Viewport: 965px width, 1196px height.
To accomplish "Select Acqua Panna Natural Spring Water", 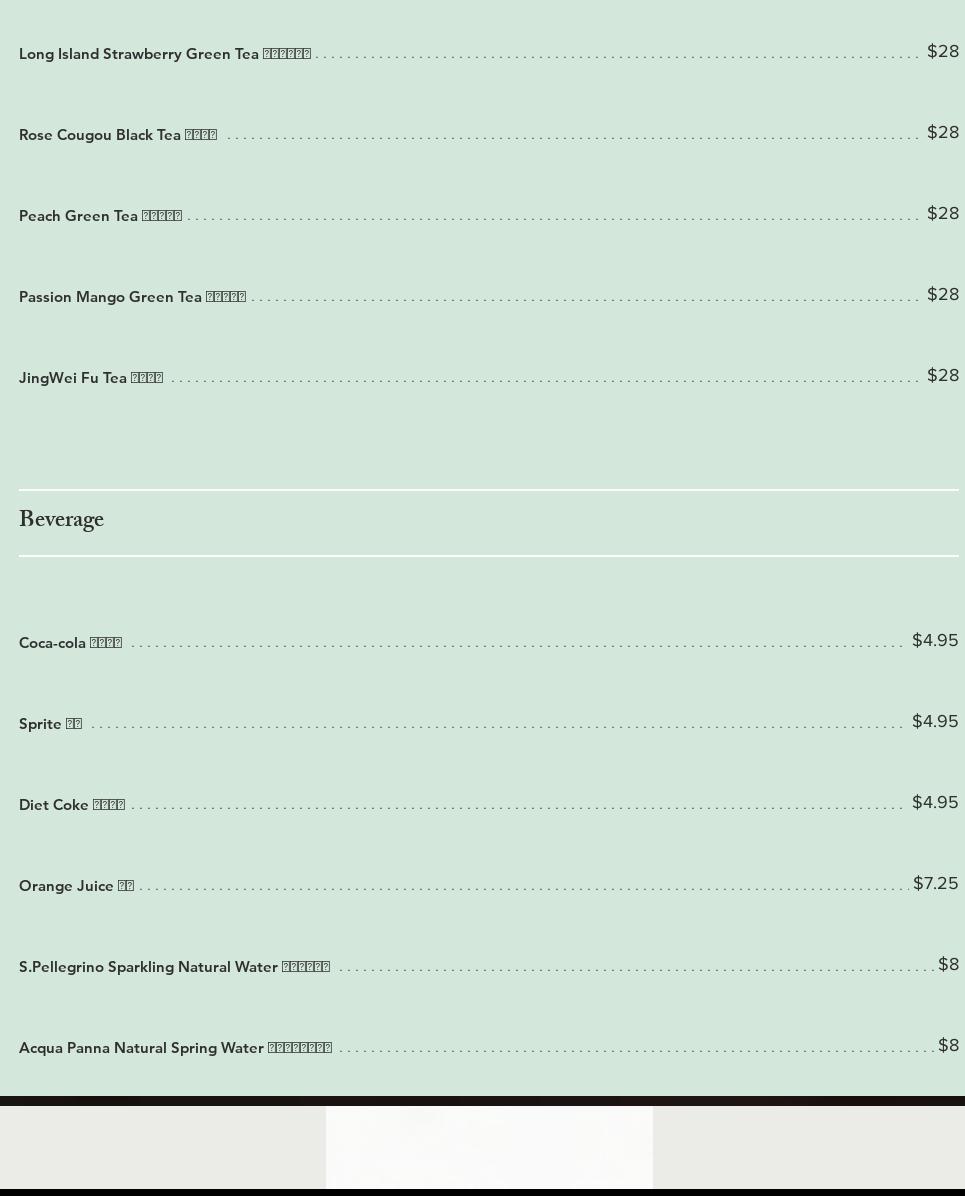I will 175,1048.
